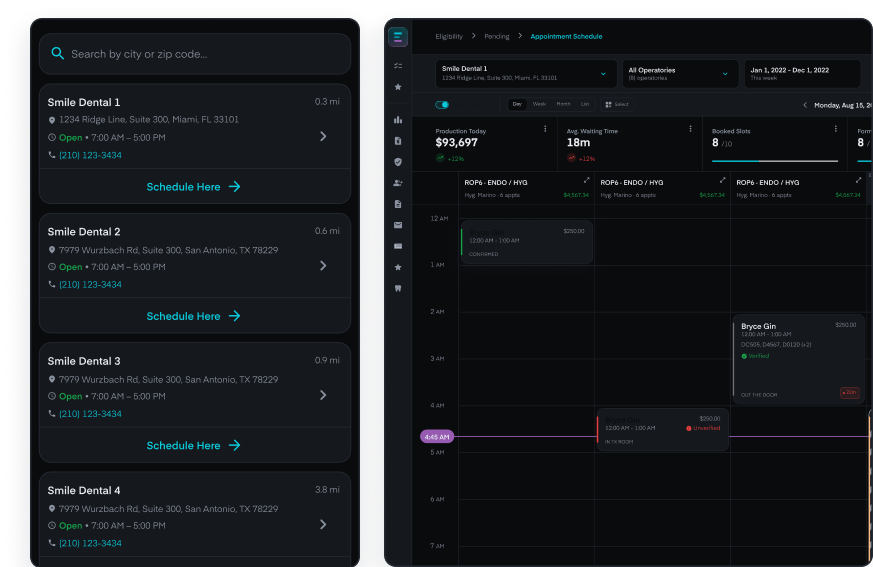This screenshot has height=567, width=873.
Task: Go to the Eligibility breadcrumb
Action: pyautogui.click(x=449, y=36)
